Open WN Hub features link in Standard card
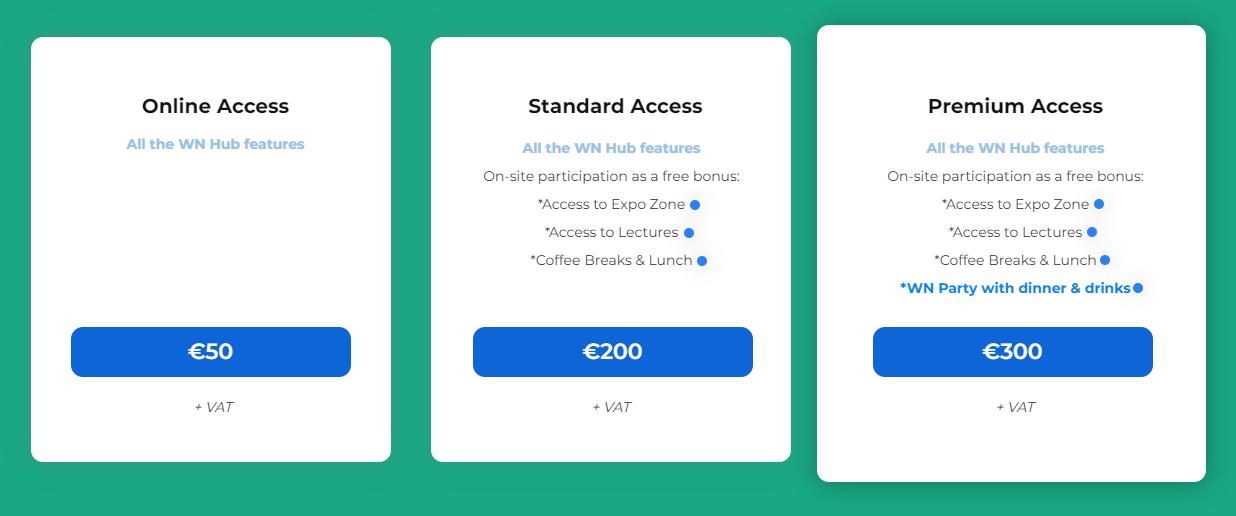 click(x=611, y=148)
